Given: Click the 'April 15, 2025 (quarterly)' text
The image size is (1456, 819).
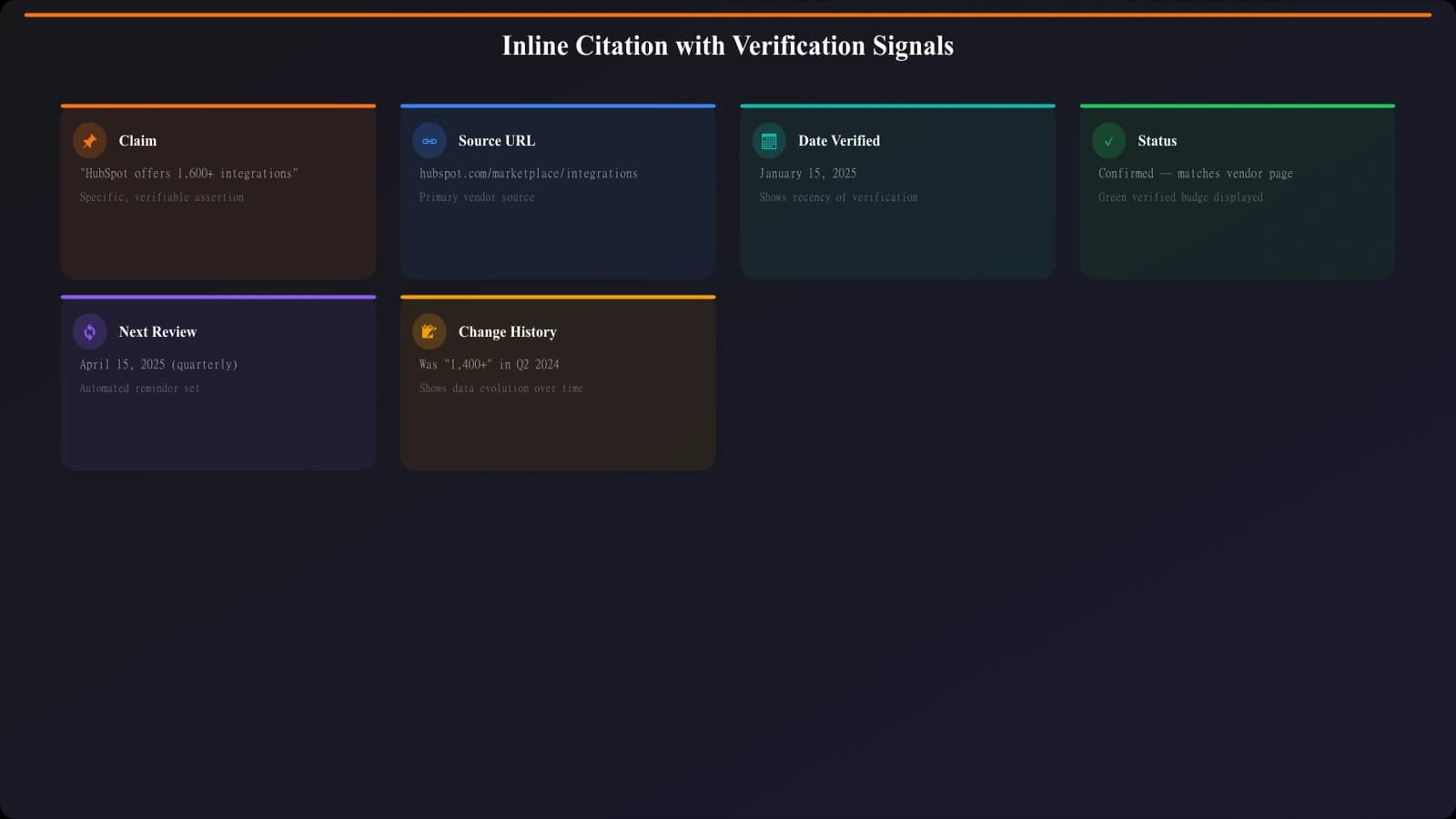Looking at the screenshot, I should click(x=158, y=364).
